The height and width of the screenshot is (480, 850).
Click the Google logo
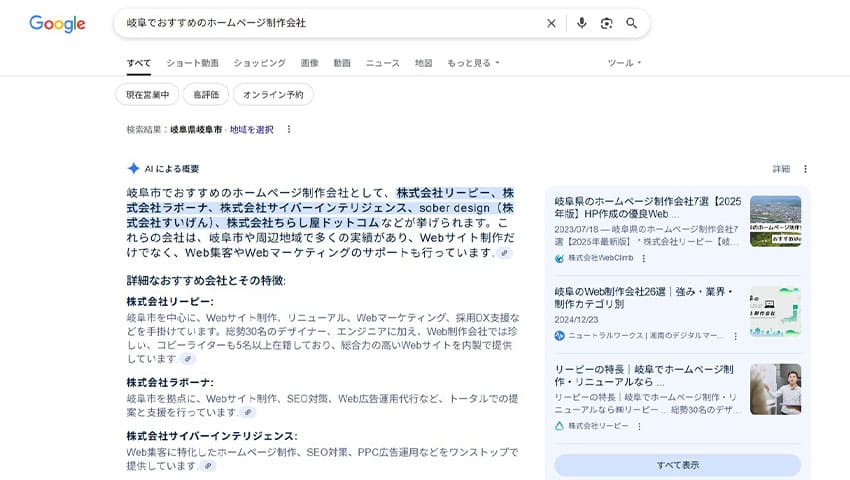[57, 24]
